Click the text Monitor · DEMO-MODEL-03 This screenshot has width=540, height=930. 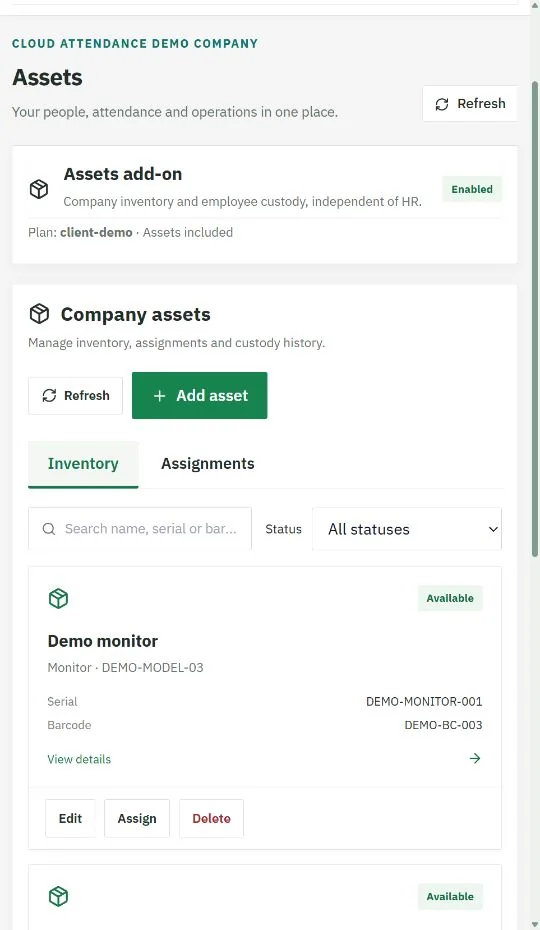pos(125,668)
